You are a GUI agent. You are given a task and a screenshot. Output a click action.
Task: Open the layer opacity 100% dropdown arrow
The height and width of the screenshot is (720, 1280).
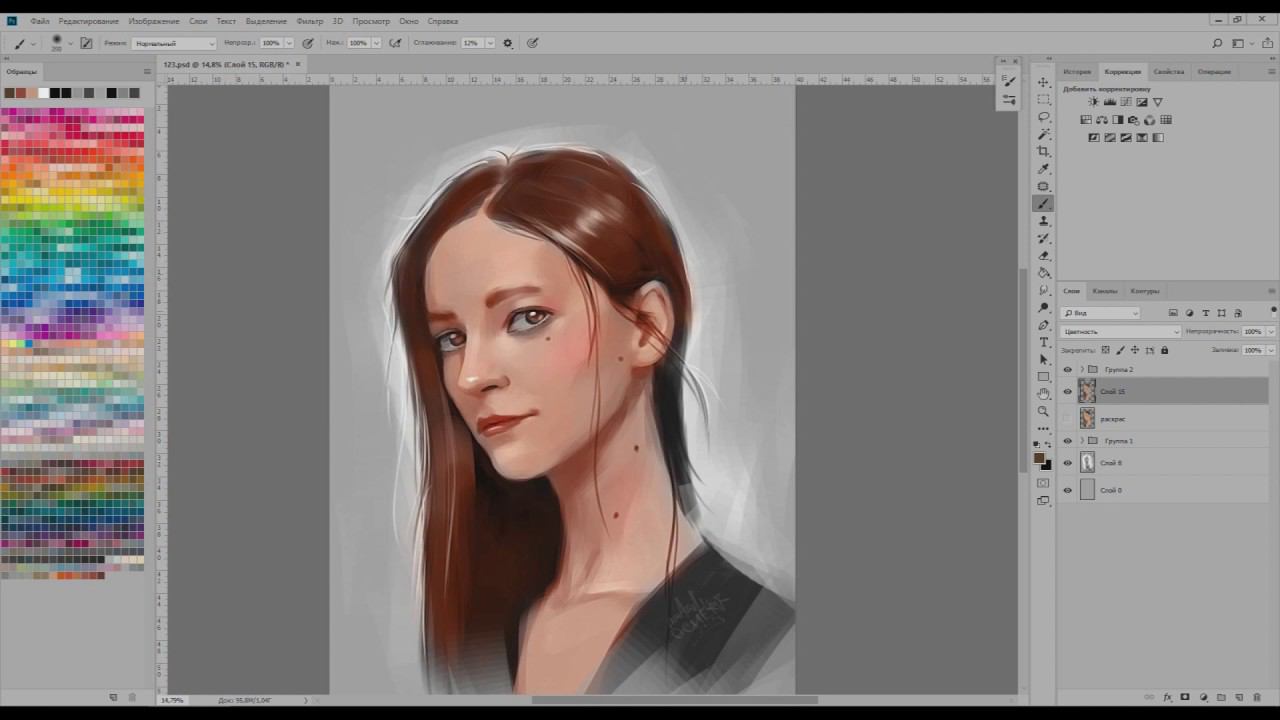pyautogui.click(x=1271, y=331)
